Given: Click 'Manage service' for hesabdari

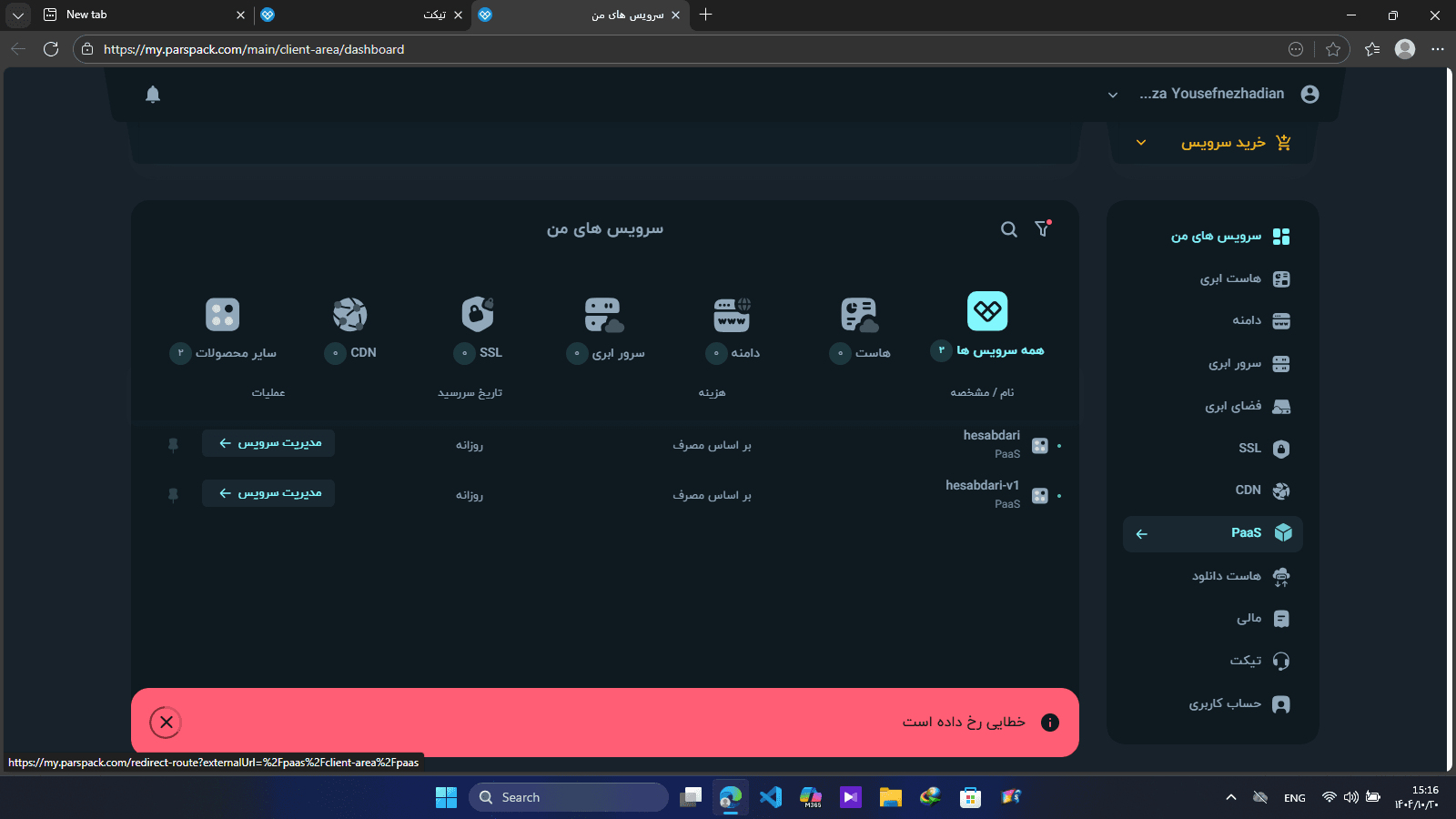Looking at the screenshot, I should click(268, 443).
